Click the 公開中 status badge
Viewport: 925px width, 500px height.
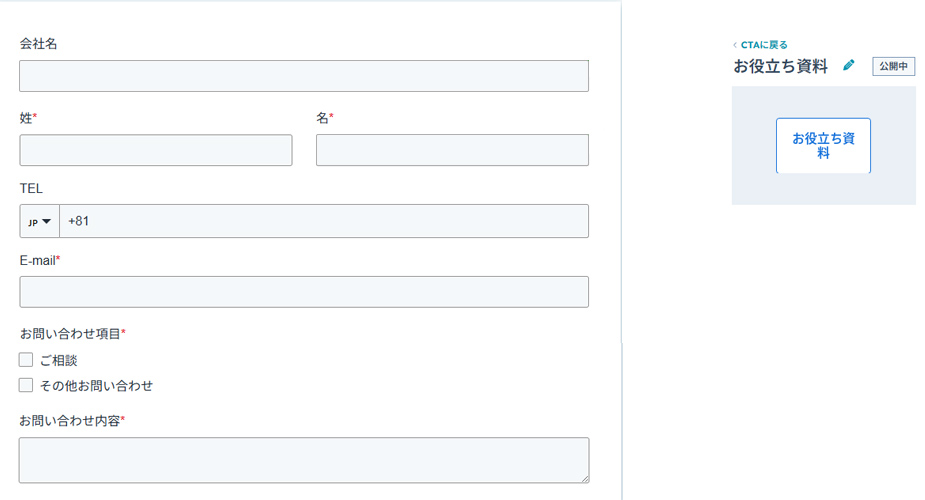coord(893,66)
